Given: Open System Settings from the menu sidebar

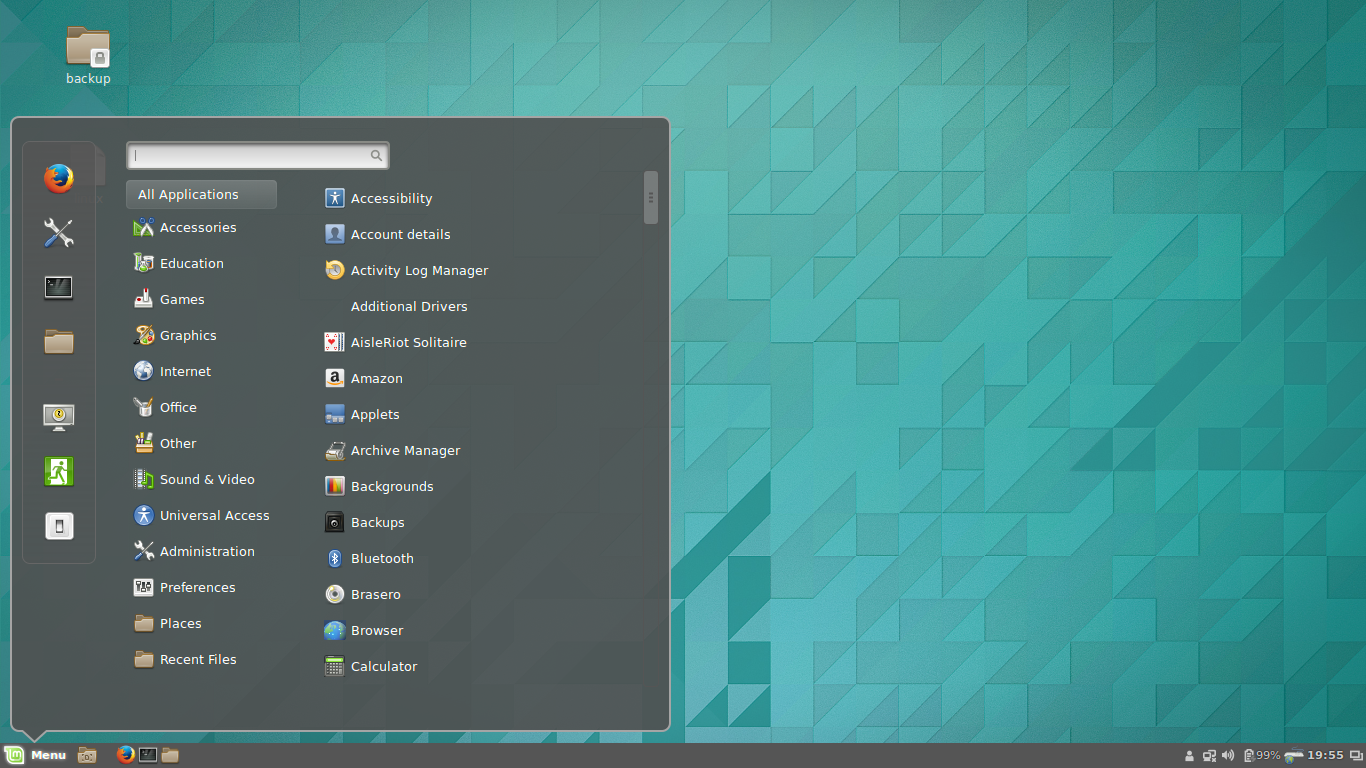Looking at the screenshot, I should point(58,233).
